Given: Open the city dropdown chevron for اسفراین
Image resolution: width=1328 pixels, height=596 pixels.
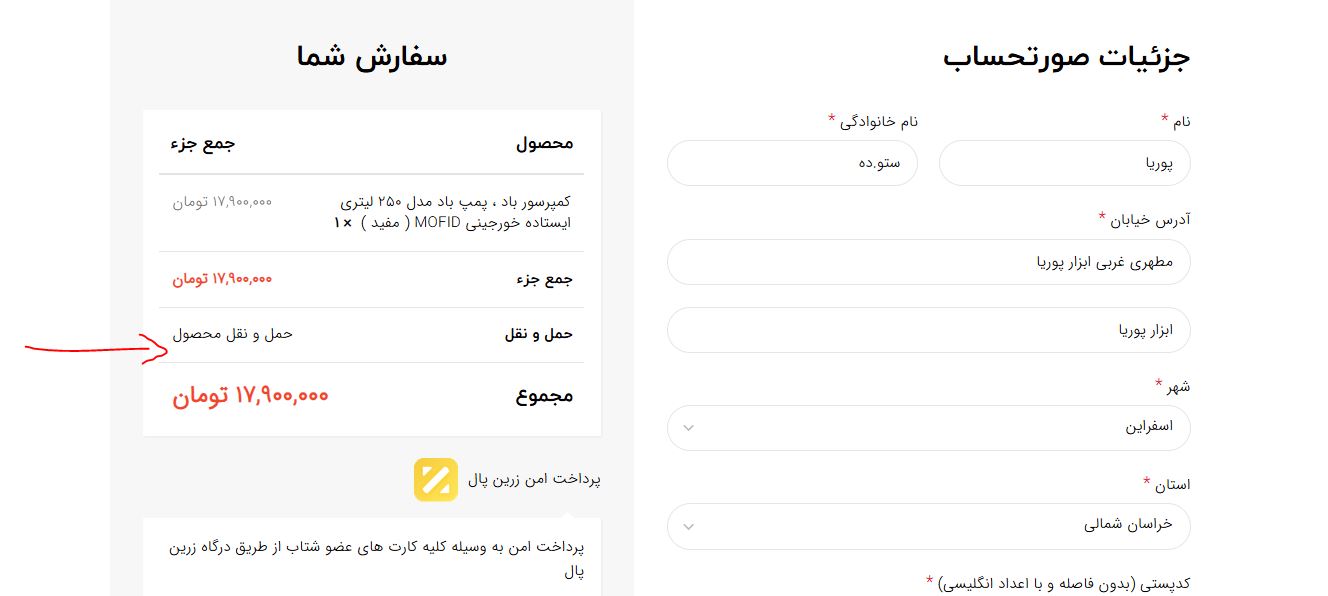Looking at the screenshot, I should pos(688,428).
